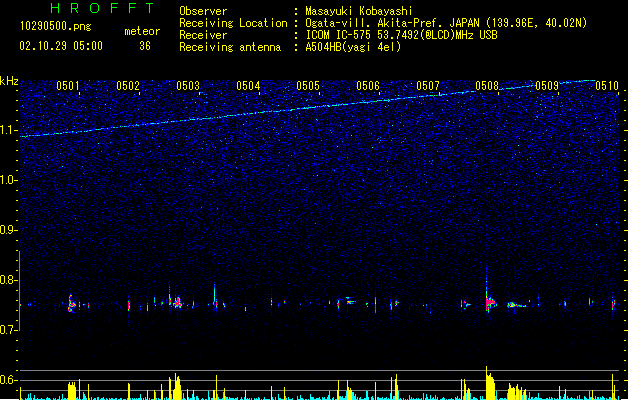The height and width of the screenshot is (400, 629).
Task: Click the 0.7 frequency axis label
Action: pyautogui.click(x=9, y=330)
